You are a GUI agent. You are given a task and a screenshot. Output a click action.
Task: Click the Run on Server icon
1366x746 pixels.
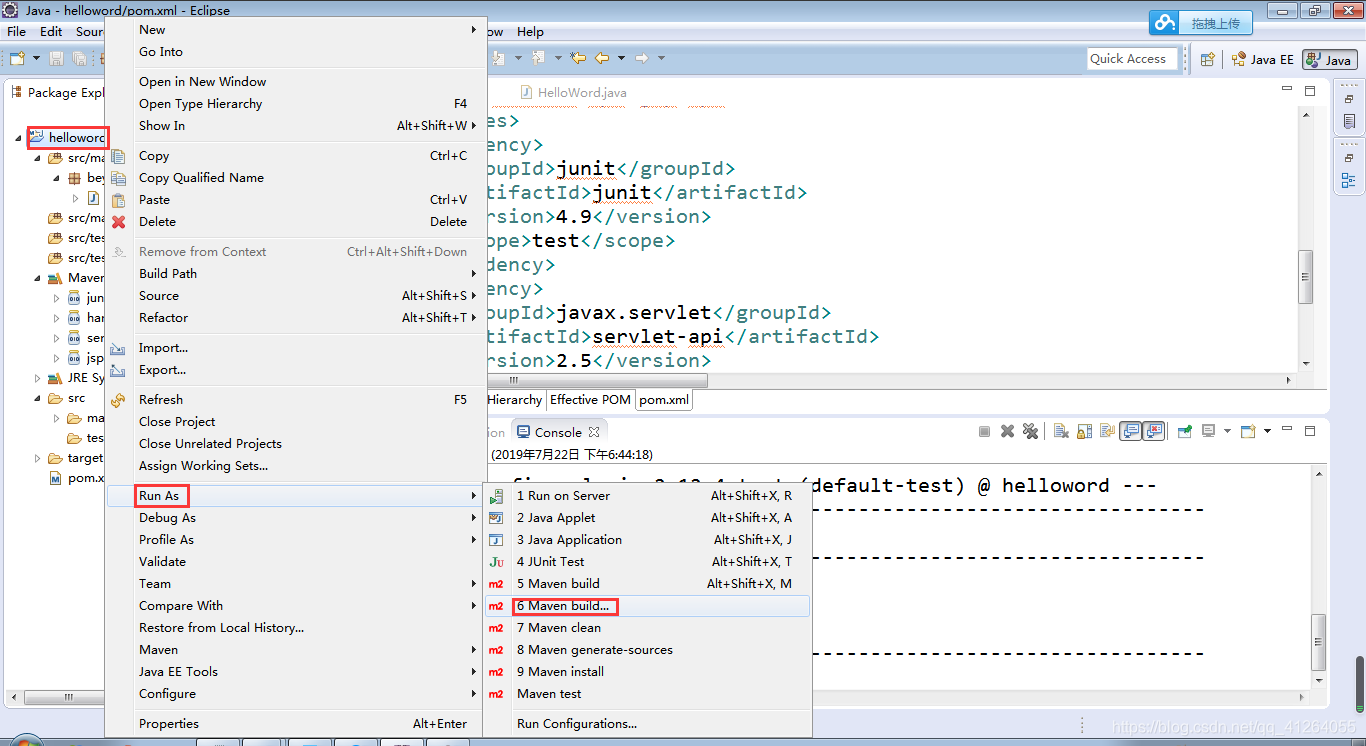tap(496, 496)
